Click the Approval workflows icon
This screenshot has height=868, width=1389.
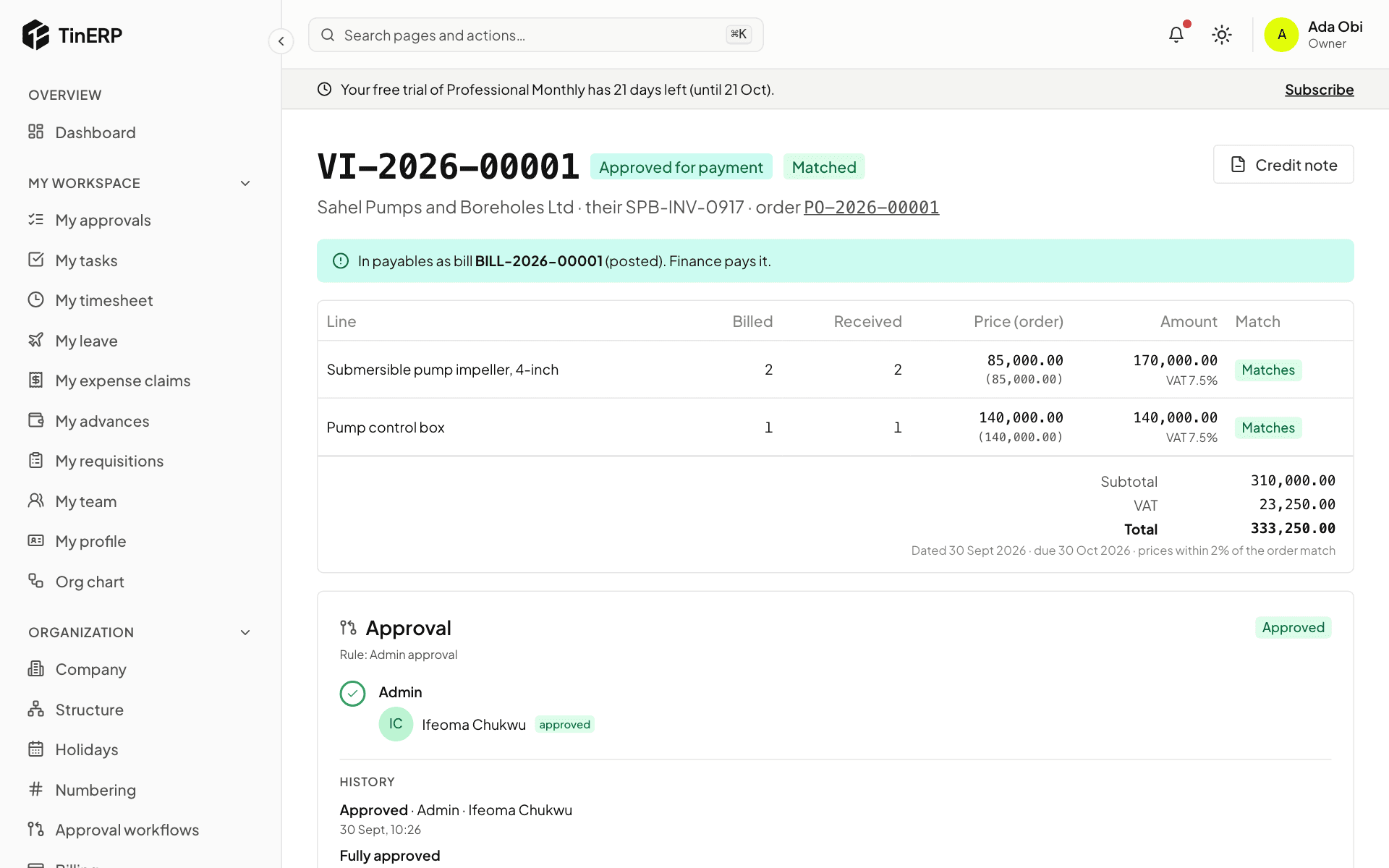(x=35, y=829)
